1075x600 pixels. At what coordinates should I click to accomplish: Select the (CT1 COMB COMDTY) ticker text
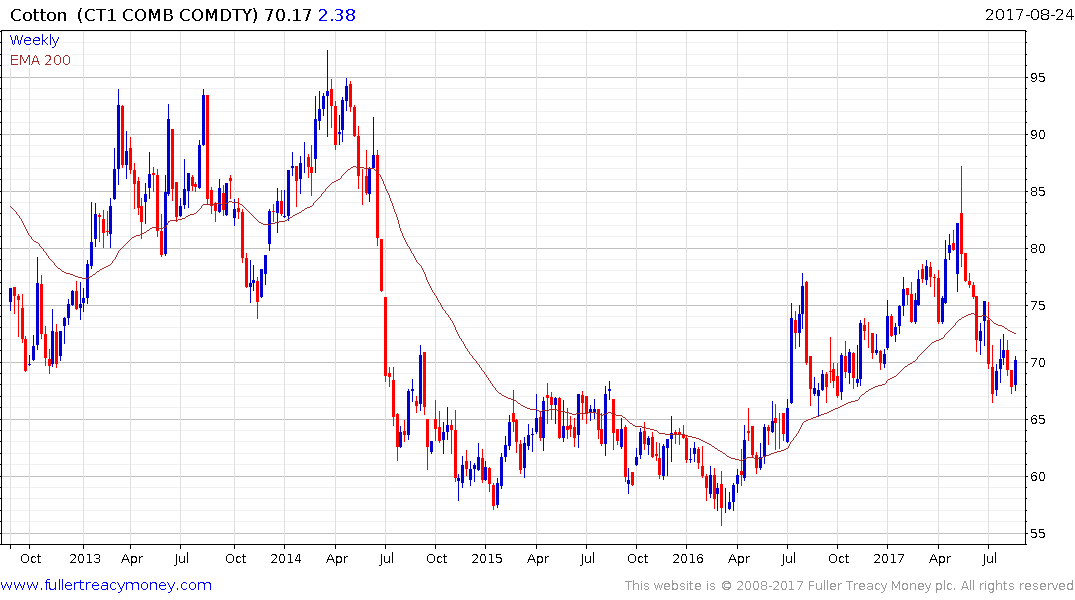[167, 15]
